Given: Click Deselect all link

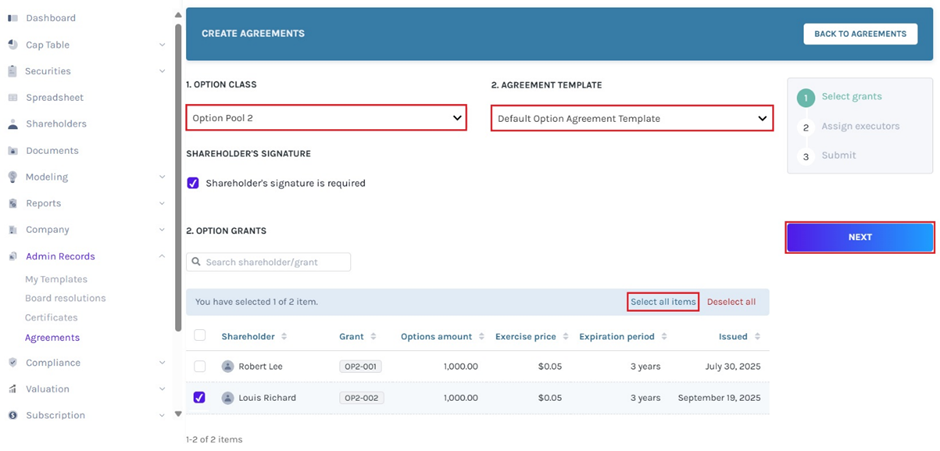Looking at the screenshot, I should pyautogui.click(x=731, y=302).
